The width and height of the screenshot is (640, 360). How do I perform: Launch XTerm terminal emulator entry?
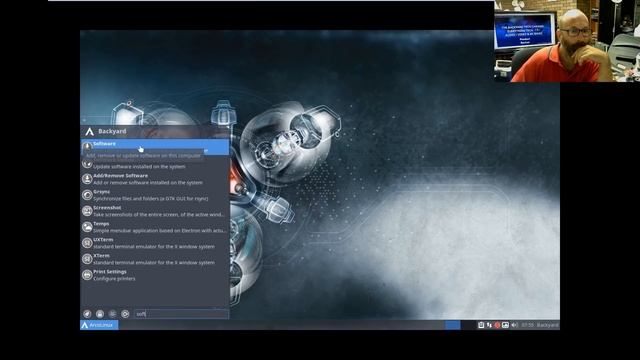[155, 259]
